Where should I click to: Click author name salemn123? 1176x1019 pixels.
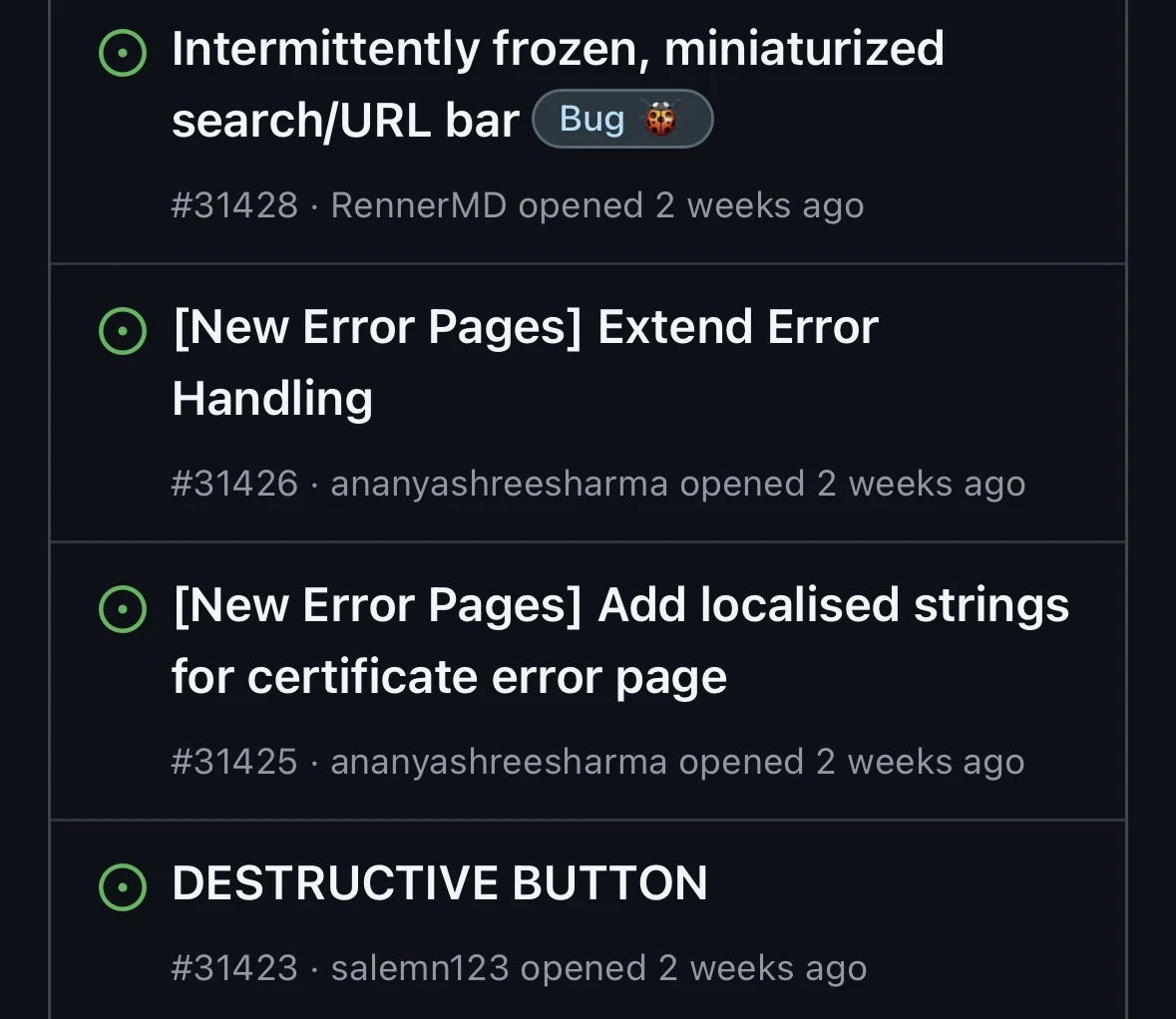point(420,968)
